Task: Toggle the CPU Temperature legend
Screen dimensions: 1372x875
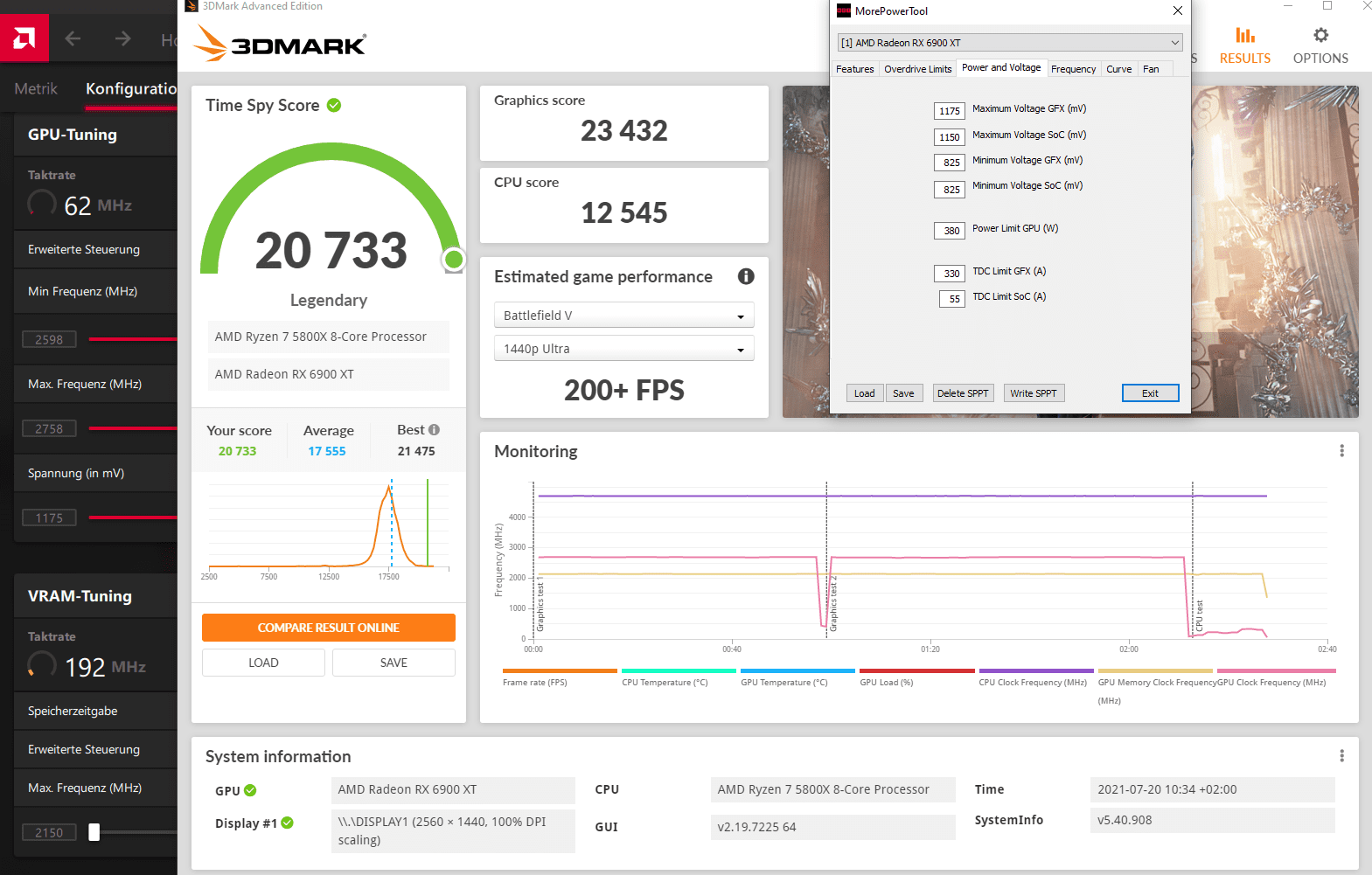Action: tap(679, 678)
